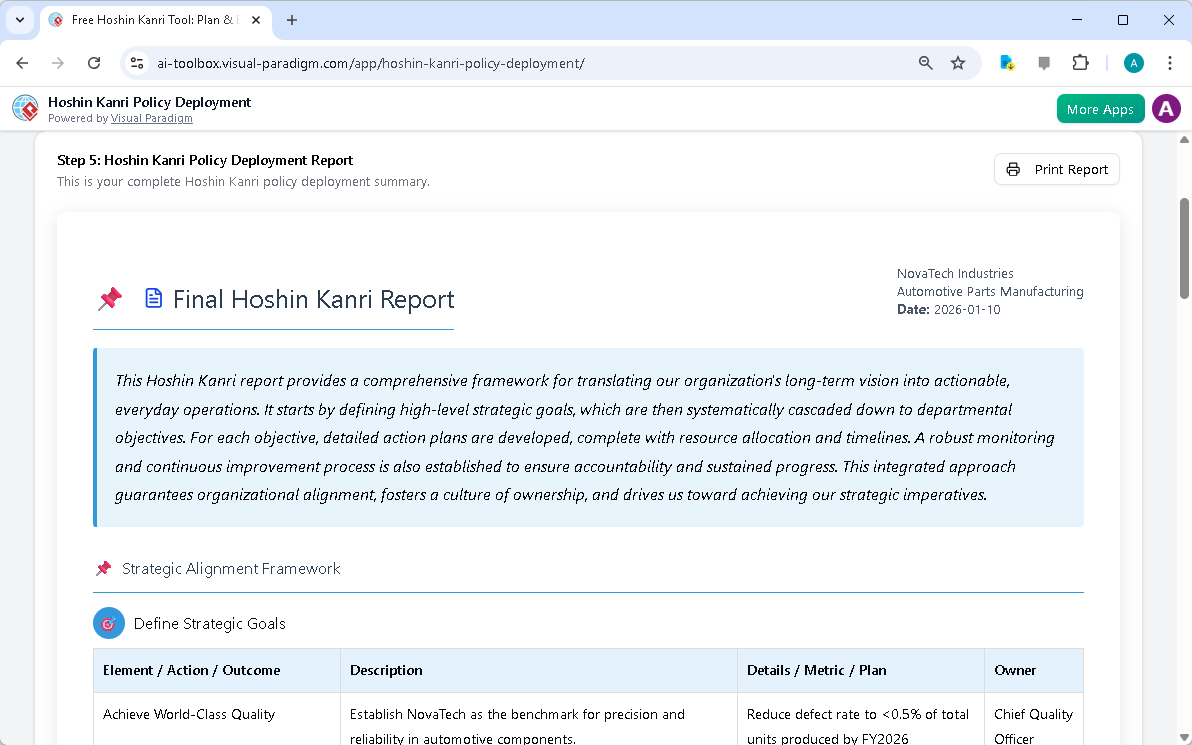The image size is (1192, 745).
Task: Click the More Apps button
Action: (x=1100, y=108)
